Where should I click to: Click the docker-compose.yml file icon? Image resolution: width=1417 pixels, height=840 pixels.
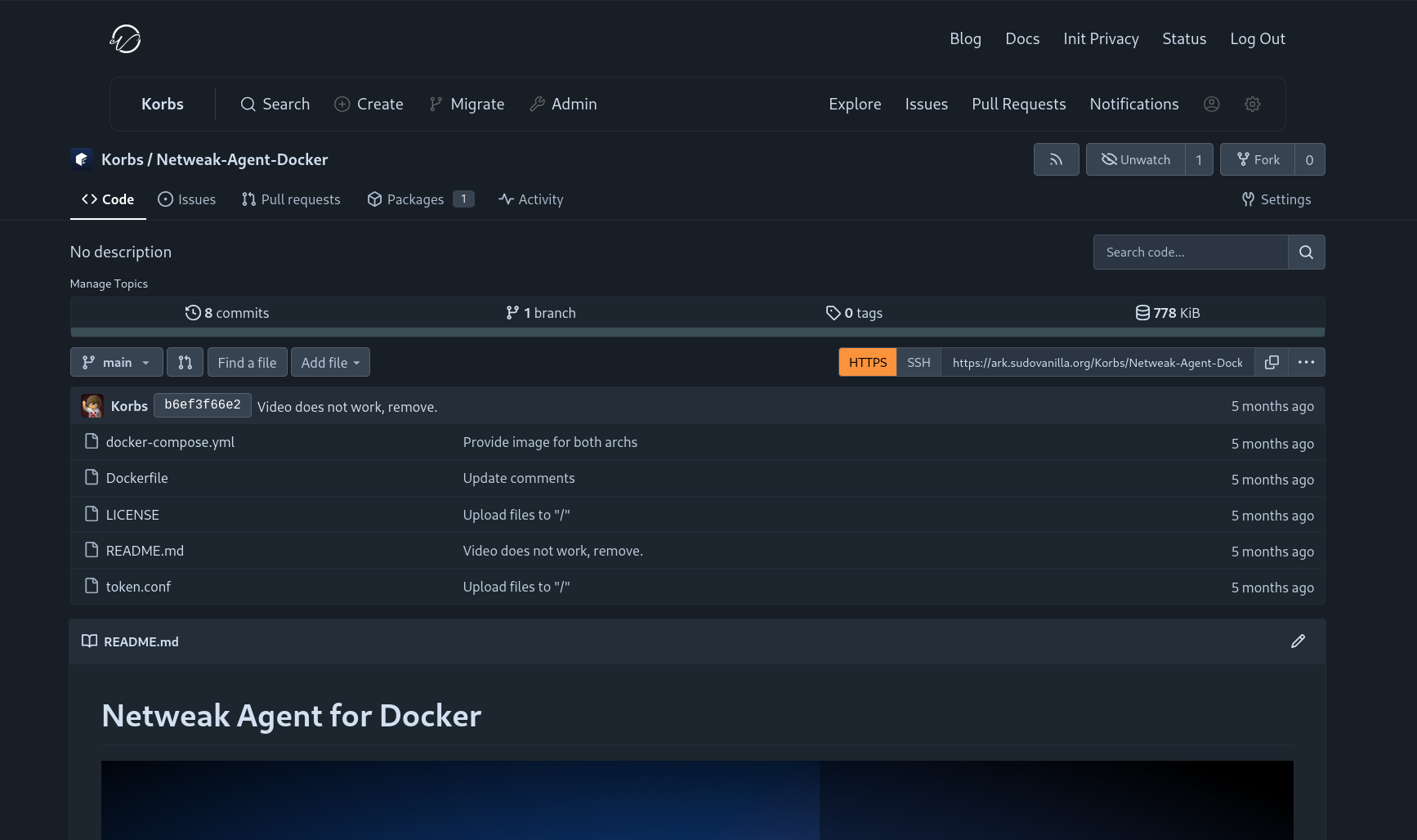(x=92, y=441)
